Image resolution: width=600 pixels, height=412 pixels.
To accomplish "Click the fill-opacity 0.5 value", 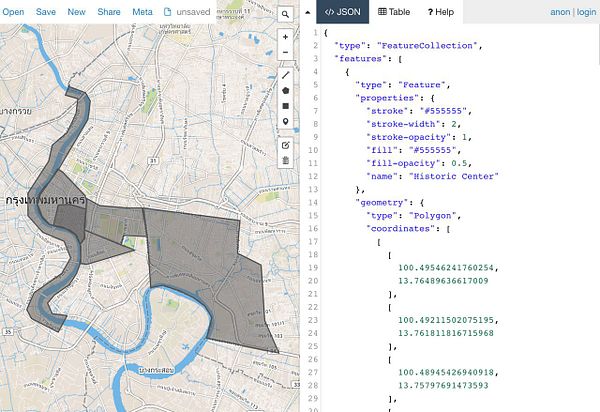I will (459, 163).
